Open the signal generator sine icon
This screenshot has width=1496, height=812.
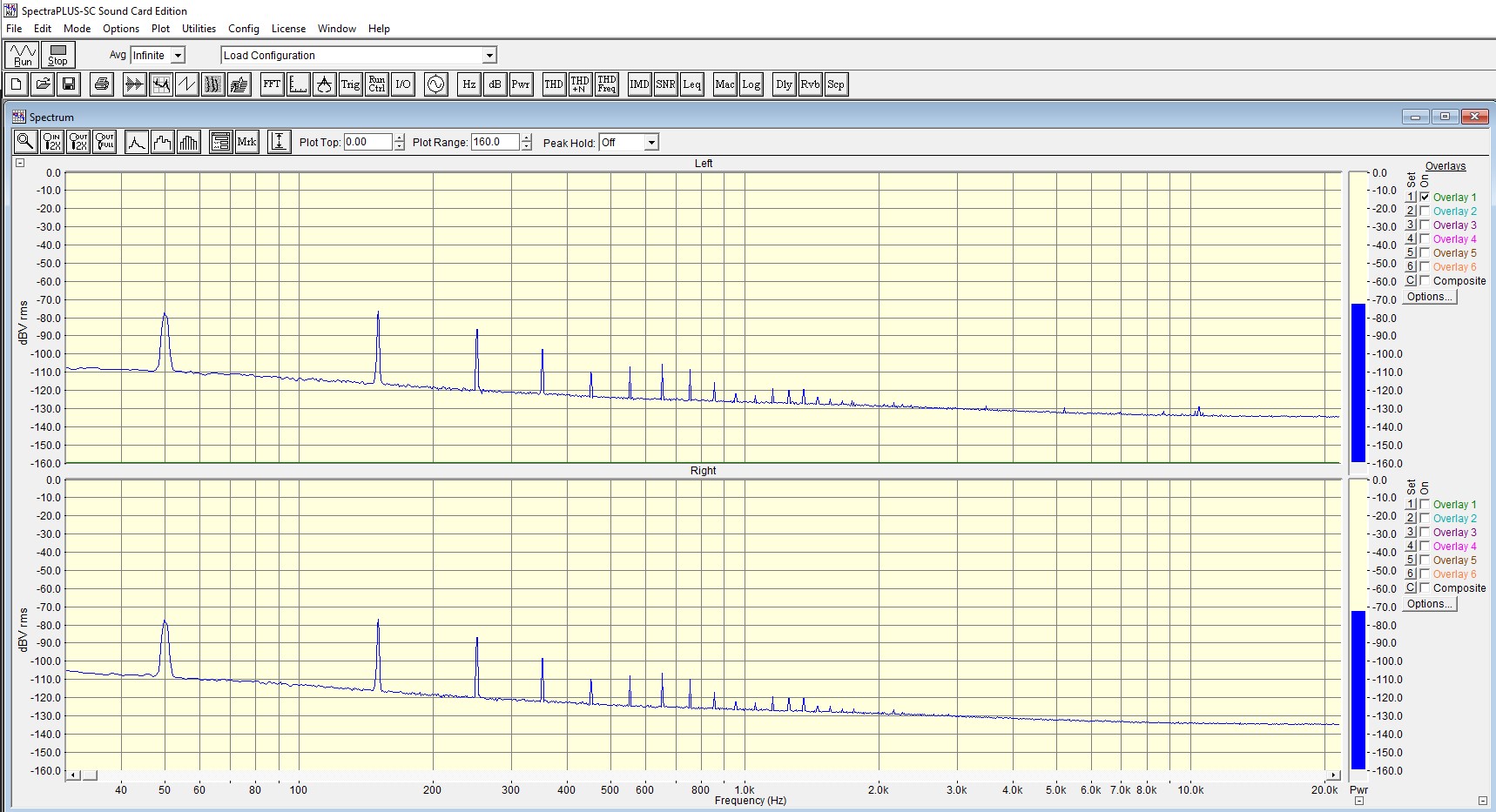435,84
